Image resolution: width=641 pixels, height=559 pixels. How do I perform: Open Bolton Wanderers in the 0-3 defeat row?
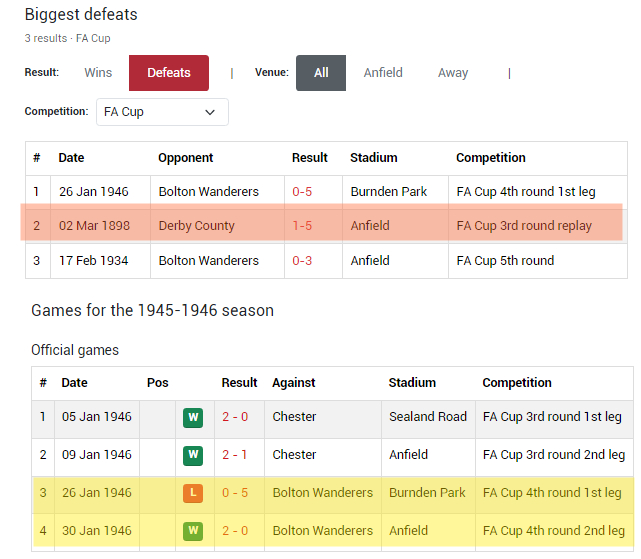[x=208, y=260]
